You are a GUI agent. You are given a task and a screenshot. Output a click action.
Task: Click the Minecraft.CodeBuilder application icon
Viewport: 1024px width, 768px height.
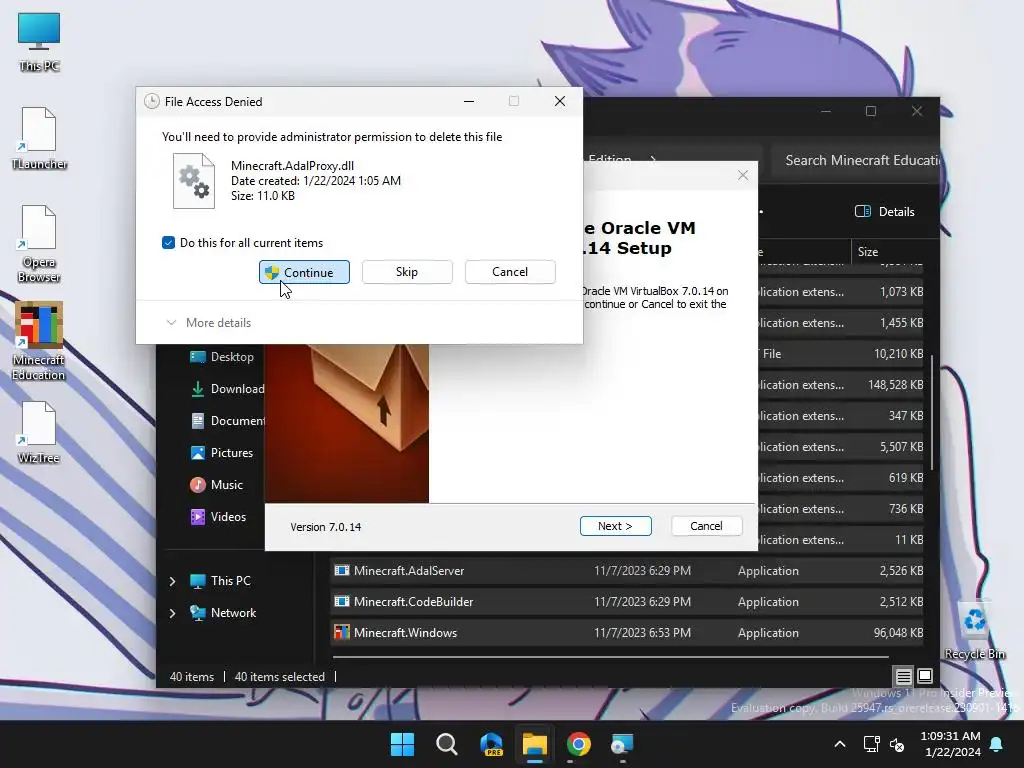pyautogui.click(x=342, y=601)
